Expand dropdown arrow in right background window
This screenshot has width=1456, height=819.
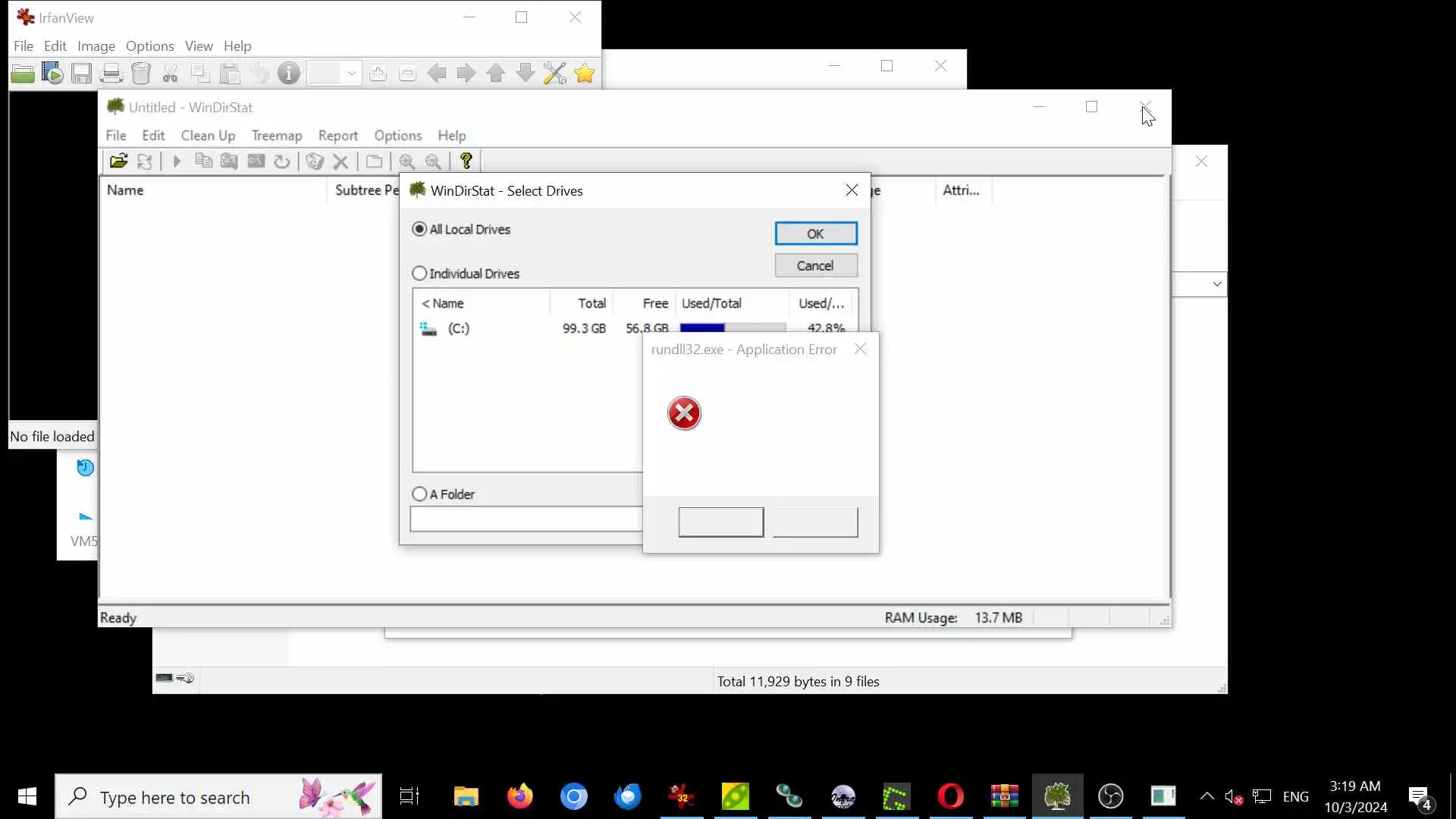tap(1216, 284)
